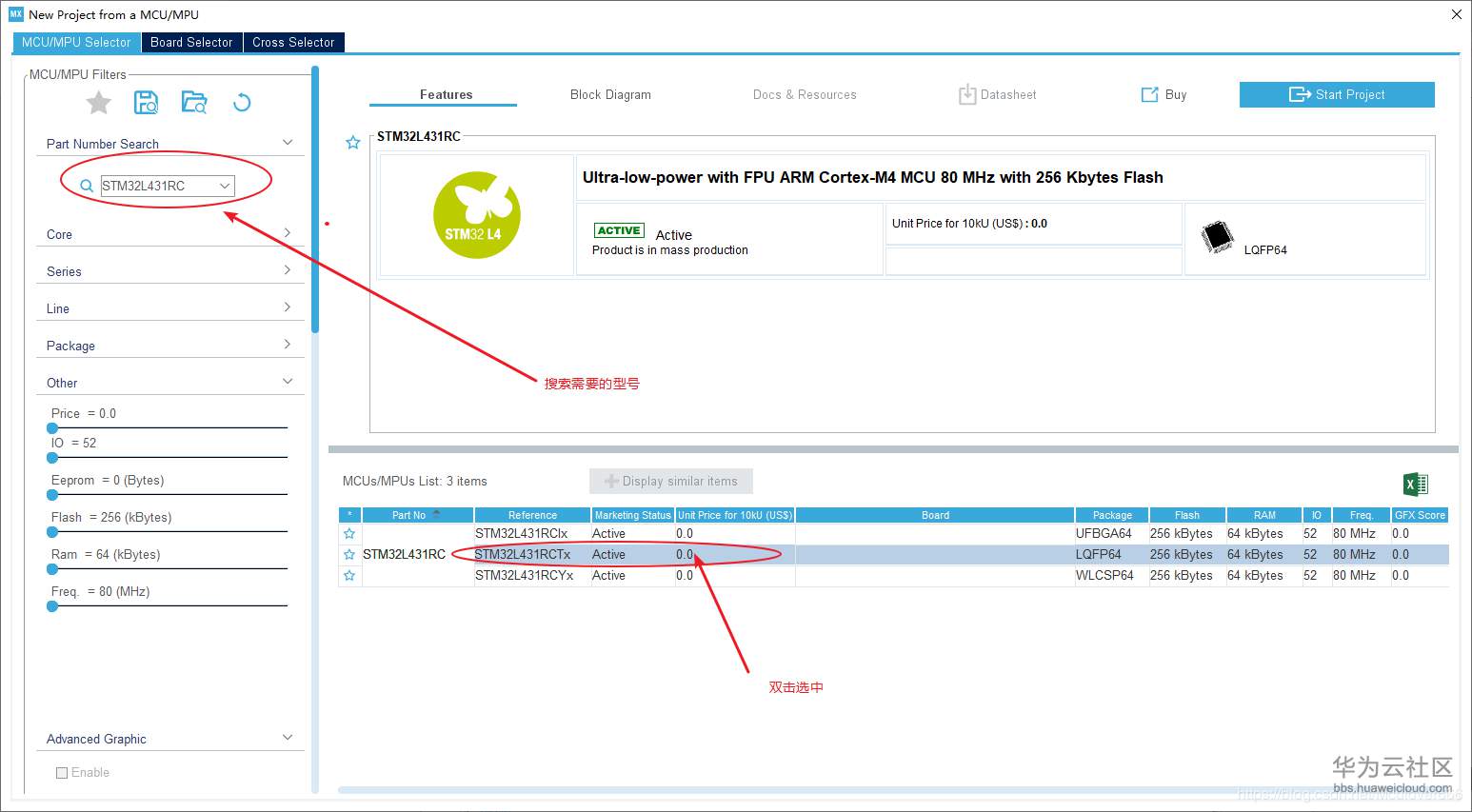Adjust the IO slider handle

(52, 458)
